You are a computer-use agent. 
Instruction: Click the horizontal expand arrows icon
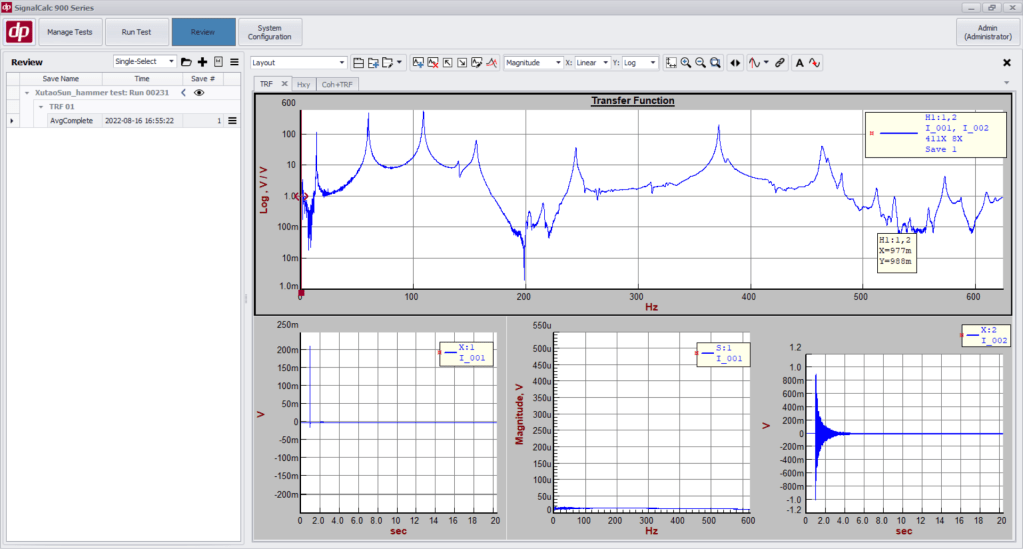click(x=735, y=62)
